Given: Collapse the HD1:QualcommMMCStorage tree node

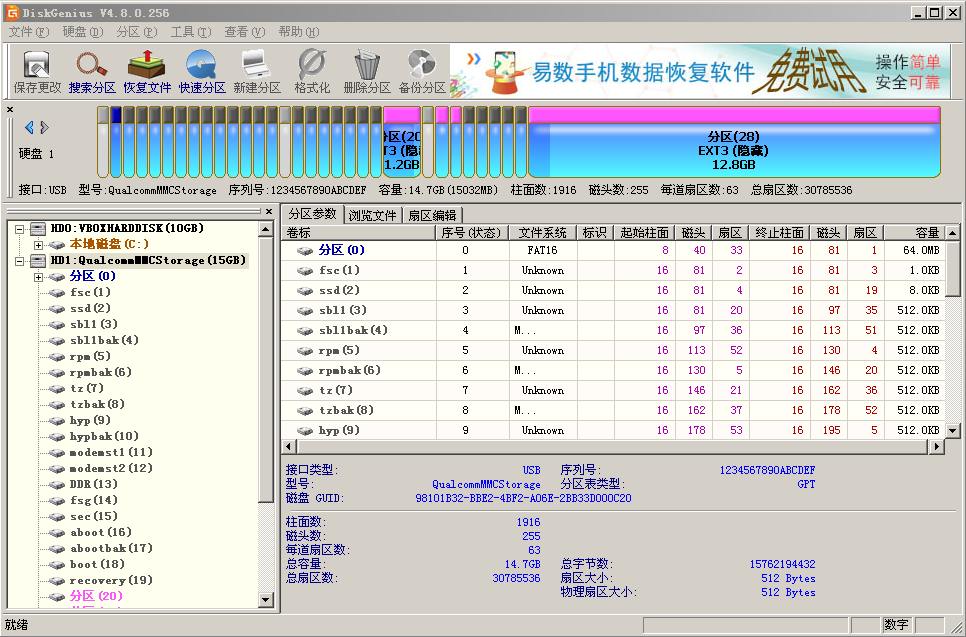Looking at the screenshot, I should click(19, 260).
